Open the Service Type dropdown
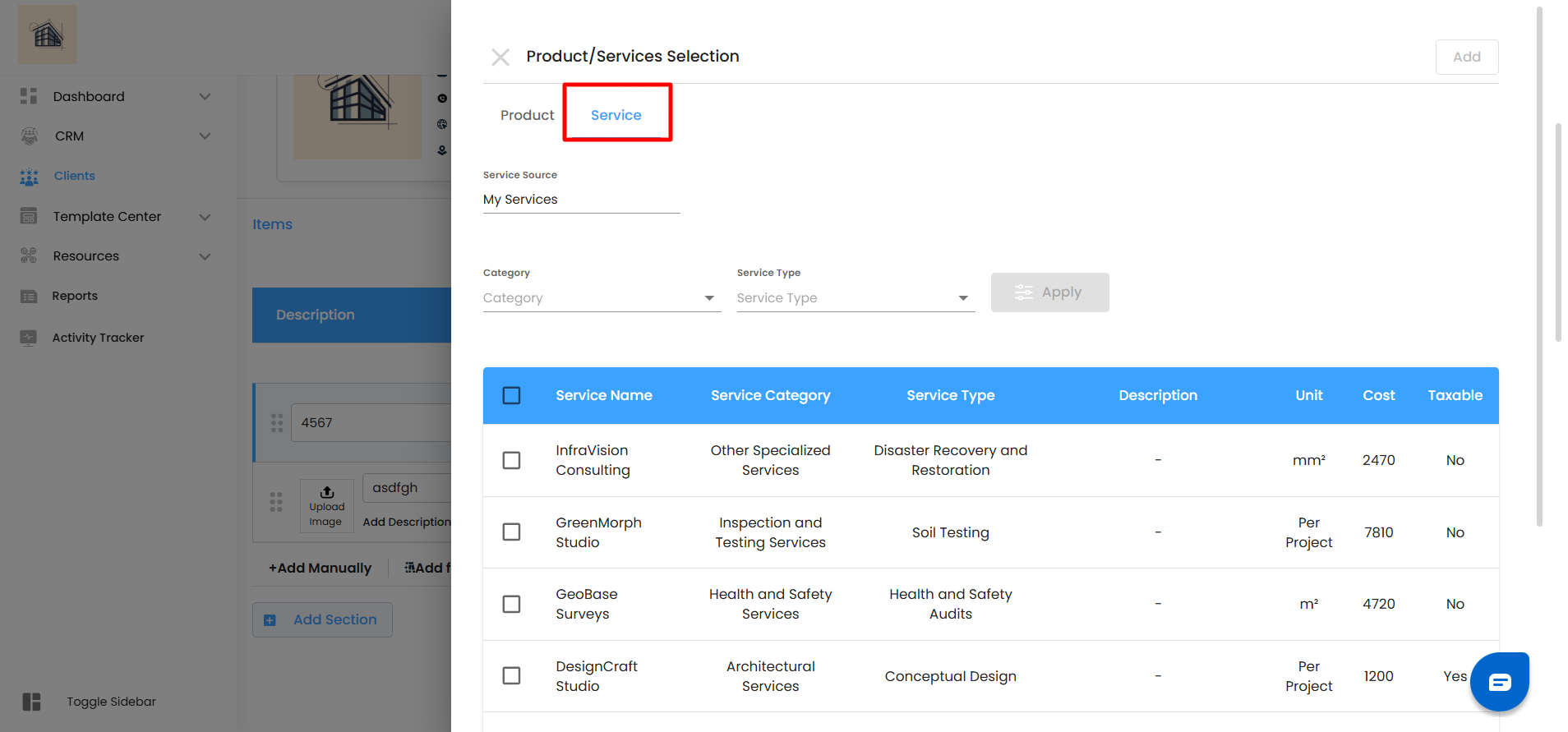This screenshot has width=1568, height=732. click(x=855, y=298)
